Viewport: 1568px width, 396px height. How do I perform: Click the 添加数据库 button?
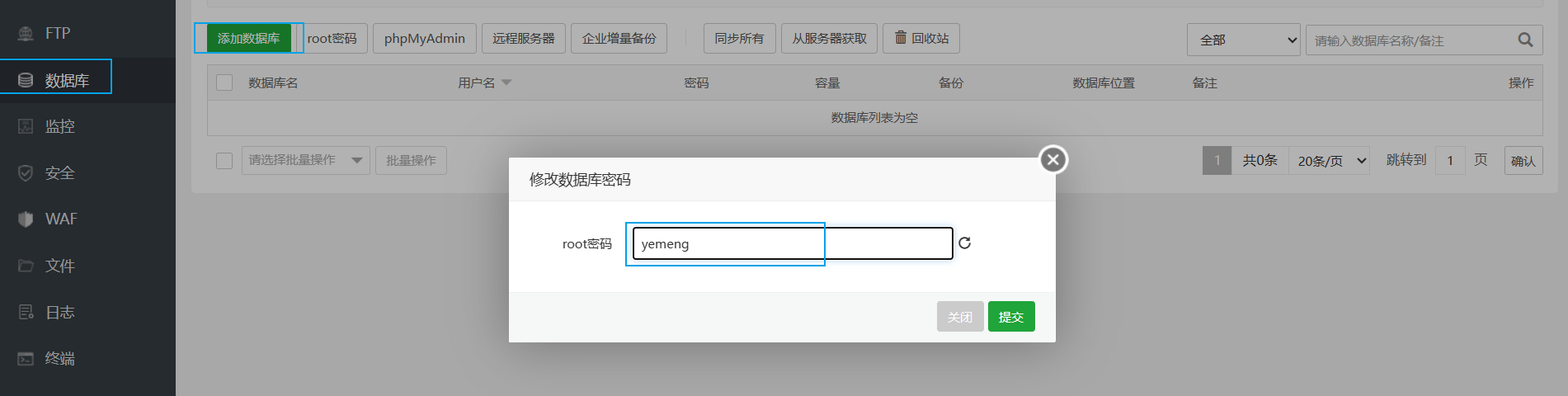[x=248, y=38]
